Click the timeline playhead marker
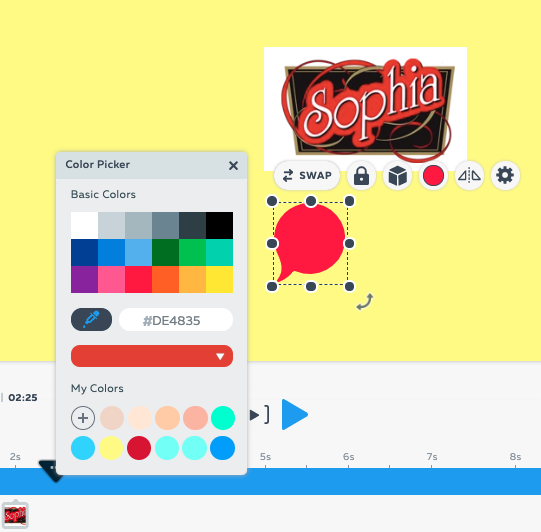Viewport: 541px width, 532px height. point(50,471)
